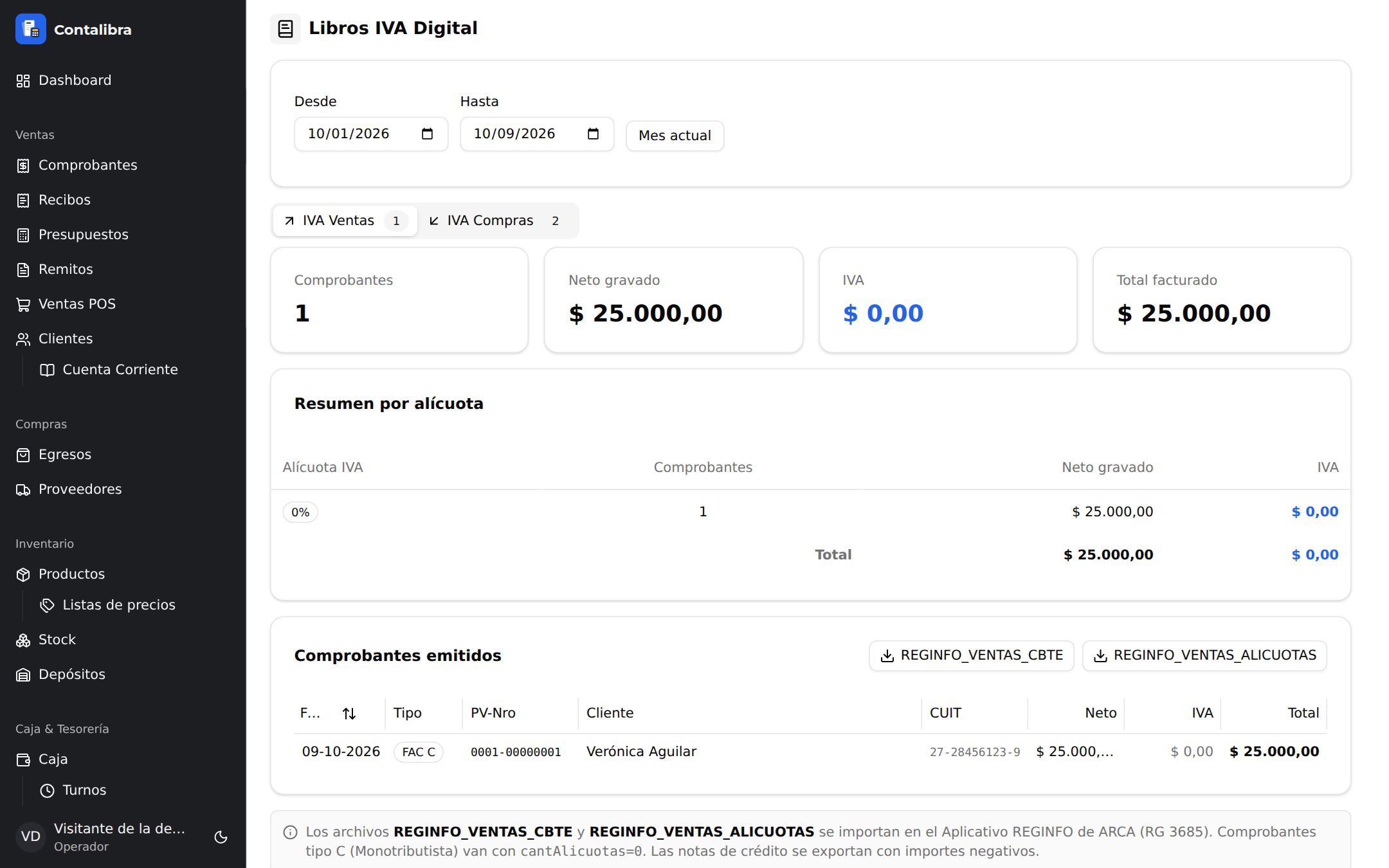
Task: Click the Libros IVA Digital book icon
Action: [x=286, y=28]
